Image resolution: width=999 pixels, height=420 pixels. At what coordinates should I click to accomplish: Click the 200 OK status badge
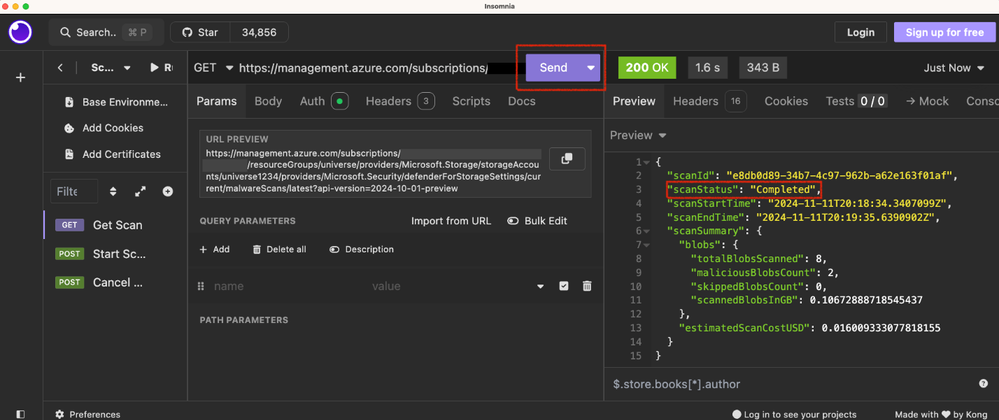649,68
